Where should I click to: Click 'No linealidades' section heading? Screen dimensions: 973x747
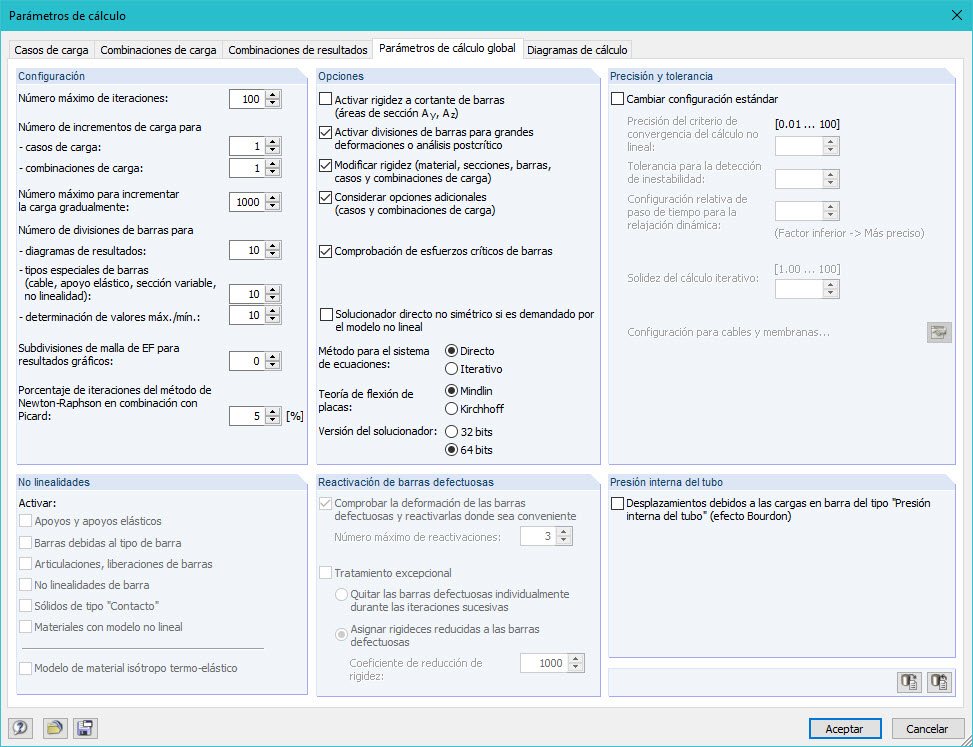pyautogui.click(x=54, y=482)
